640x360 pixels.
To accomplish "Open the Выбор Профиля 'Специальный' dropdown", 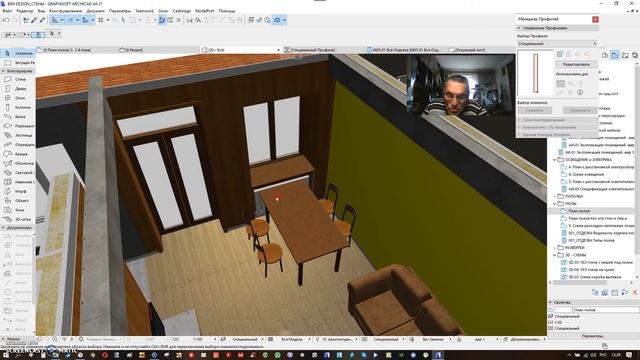I will (x=557, y=43).
